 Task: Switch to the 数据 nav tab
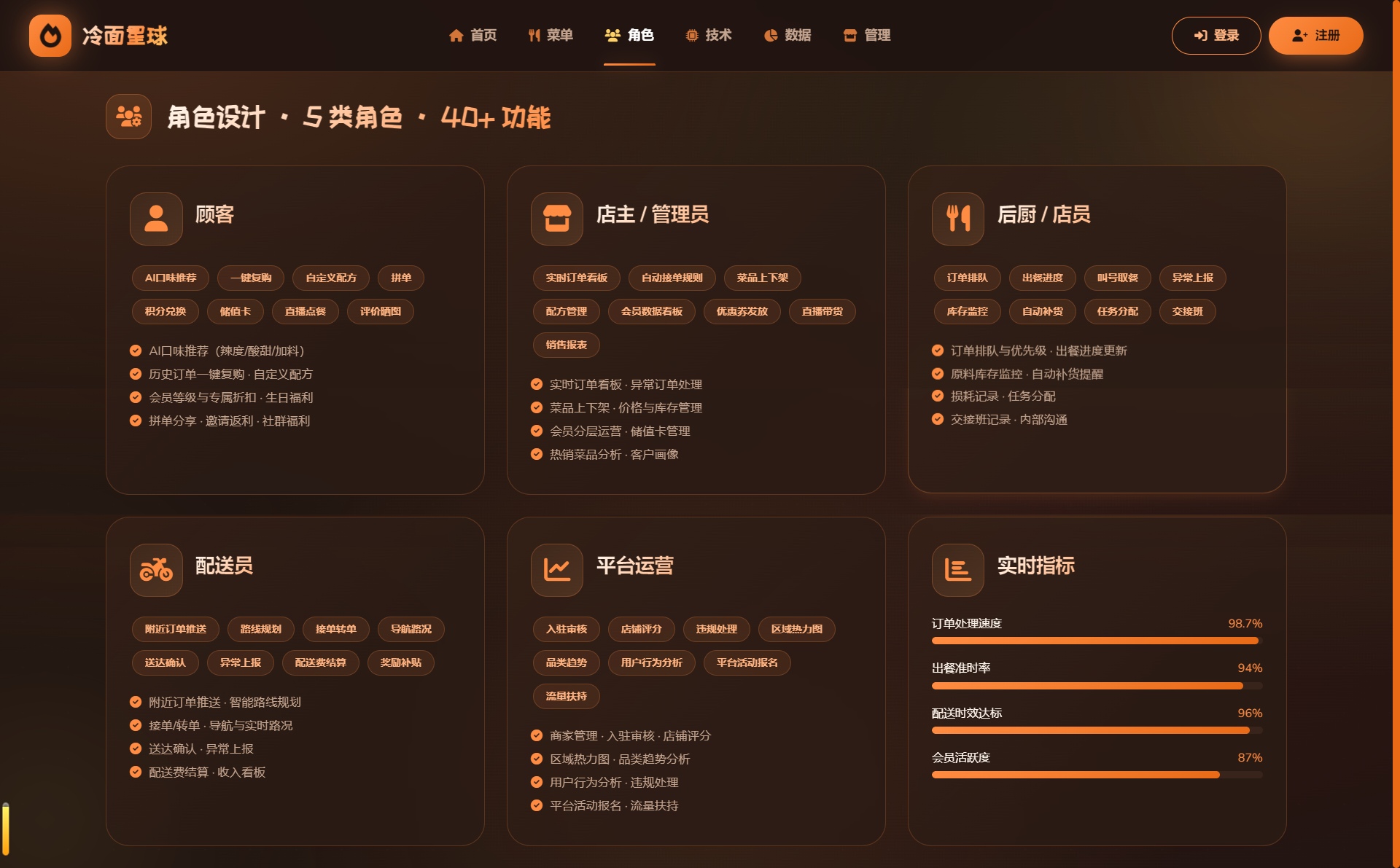click(x=787, y=35)
